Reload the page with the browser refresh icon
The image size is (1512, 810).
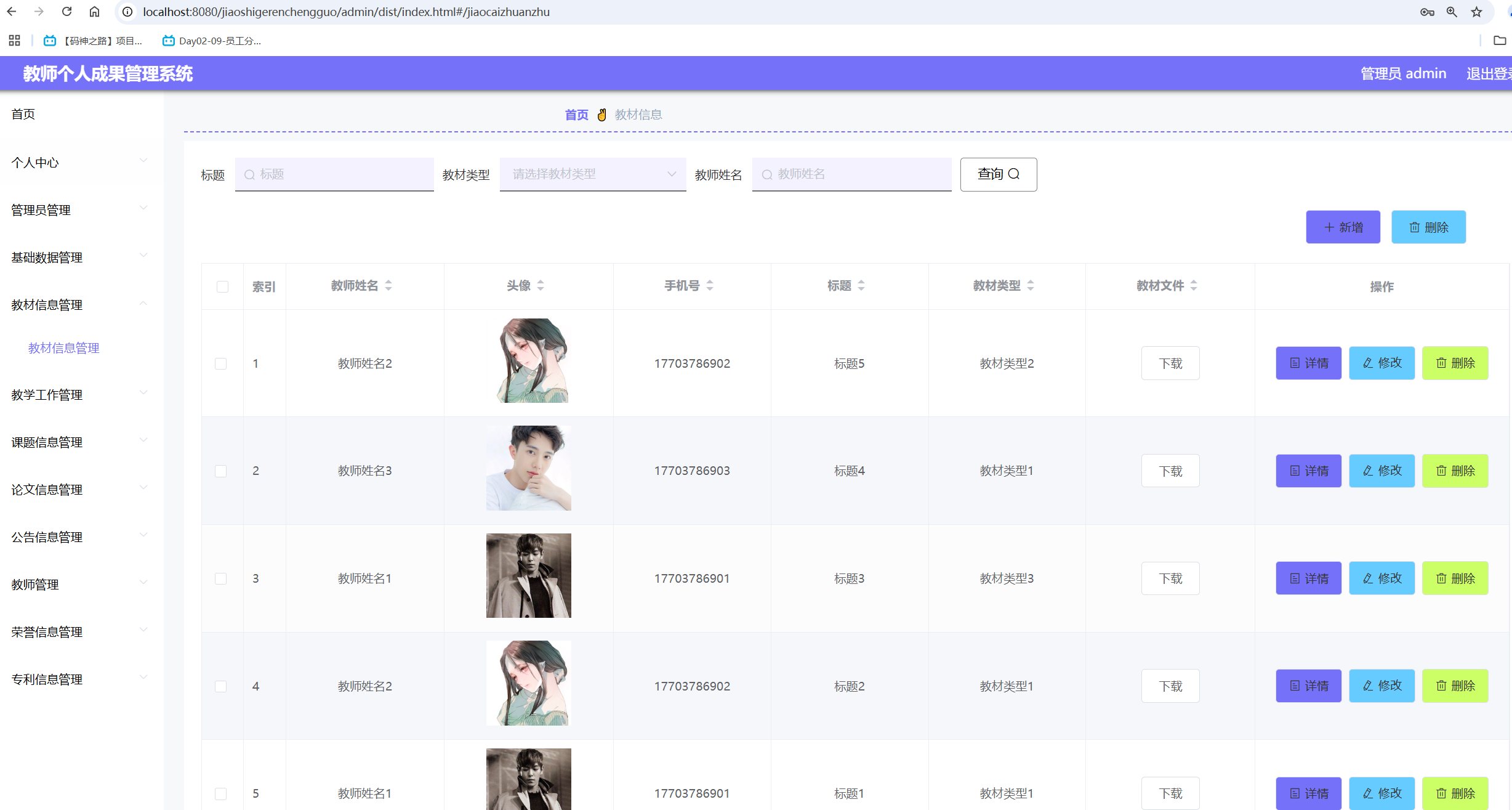[66, 12]
